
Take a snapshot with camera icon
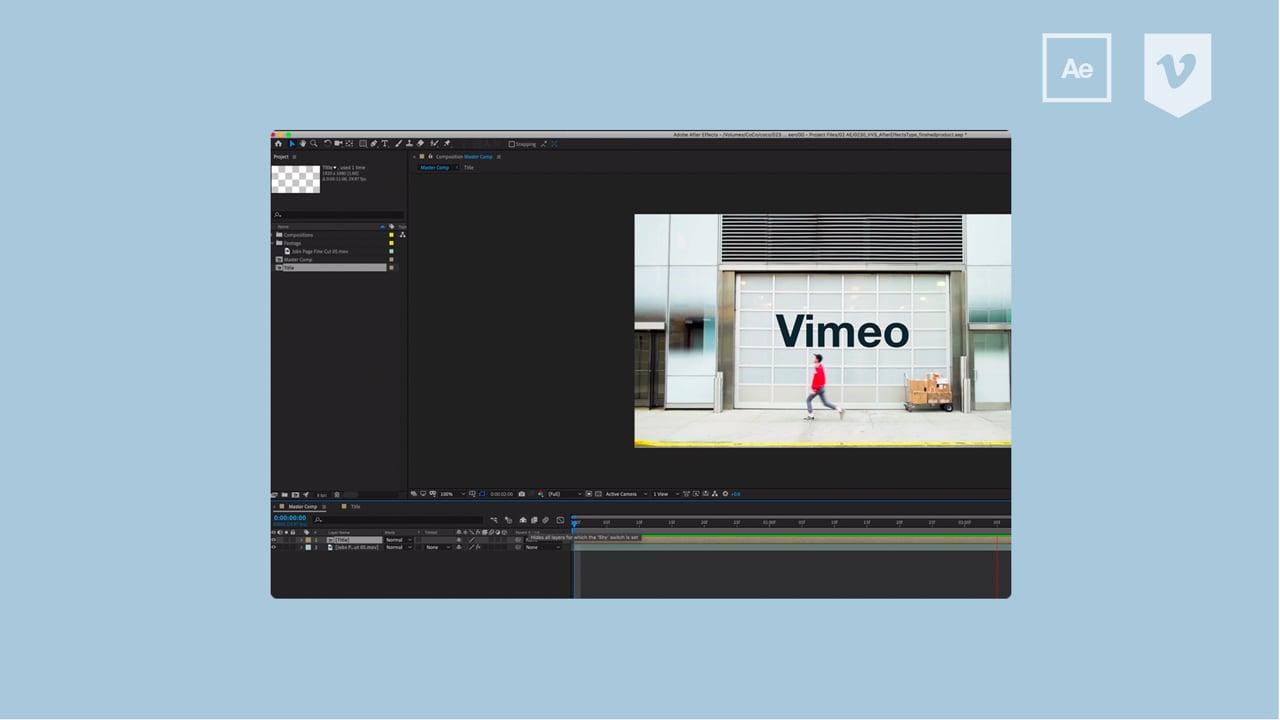(522, 494)
